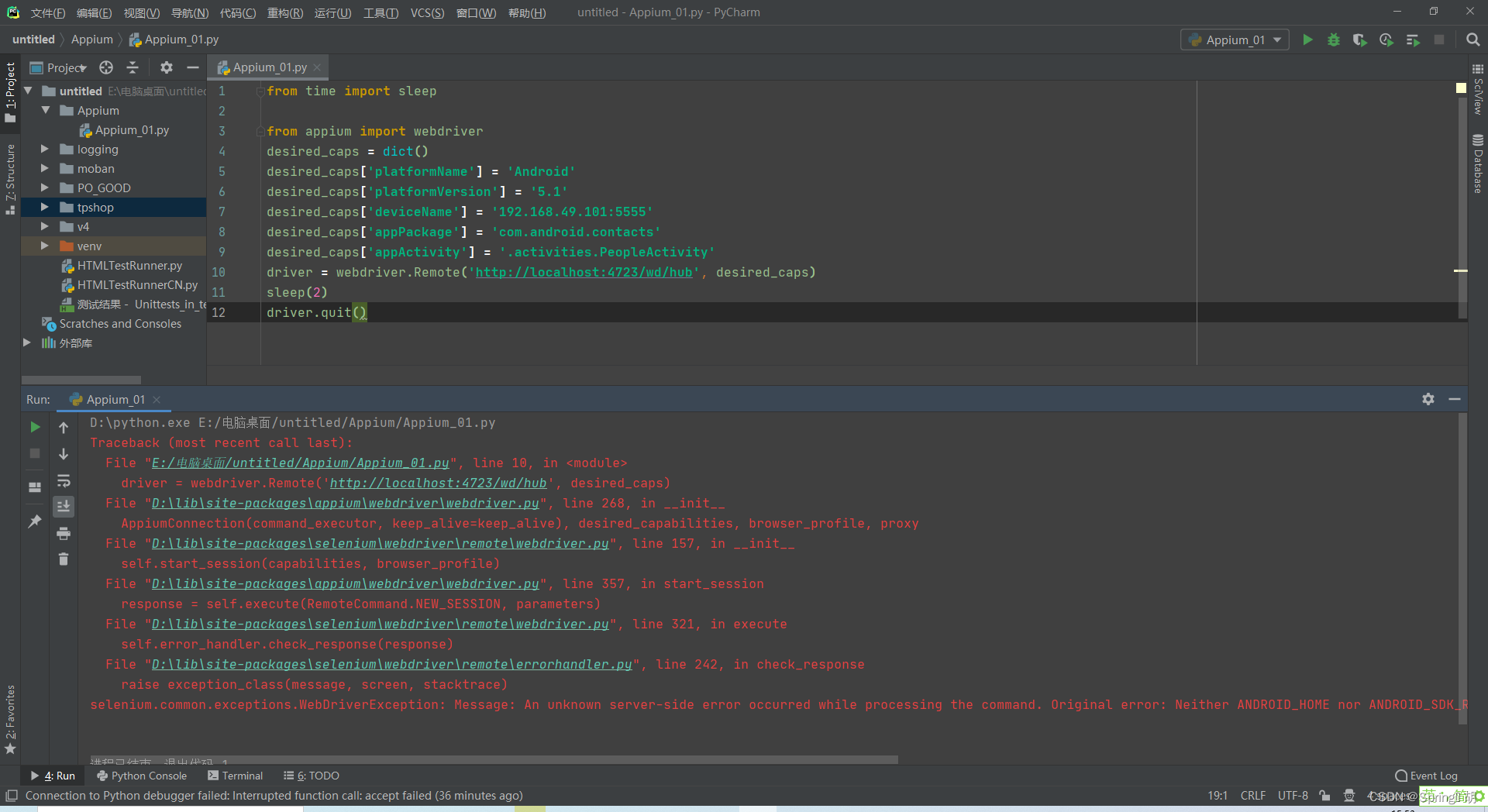Go up the stack trace arrow
Image resolution: width=1488 pixels, height=812 pixels.
click(x=64, y=427)
